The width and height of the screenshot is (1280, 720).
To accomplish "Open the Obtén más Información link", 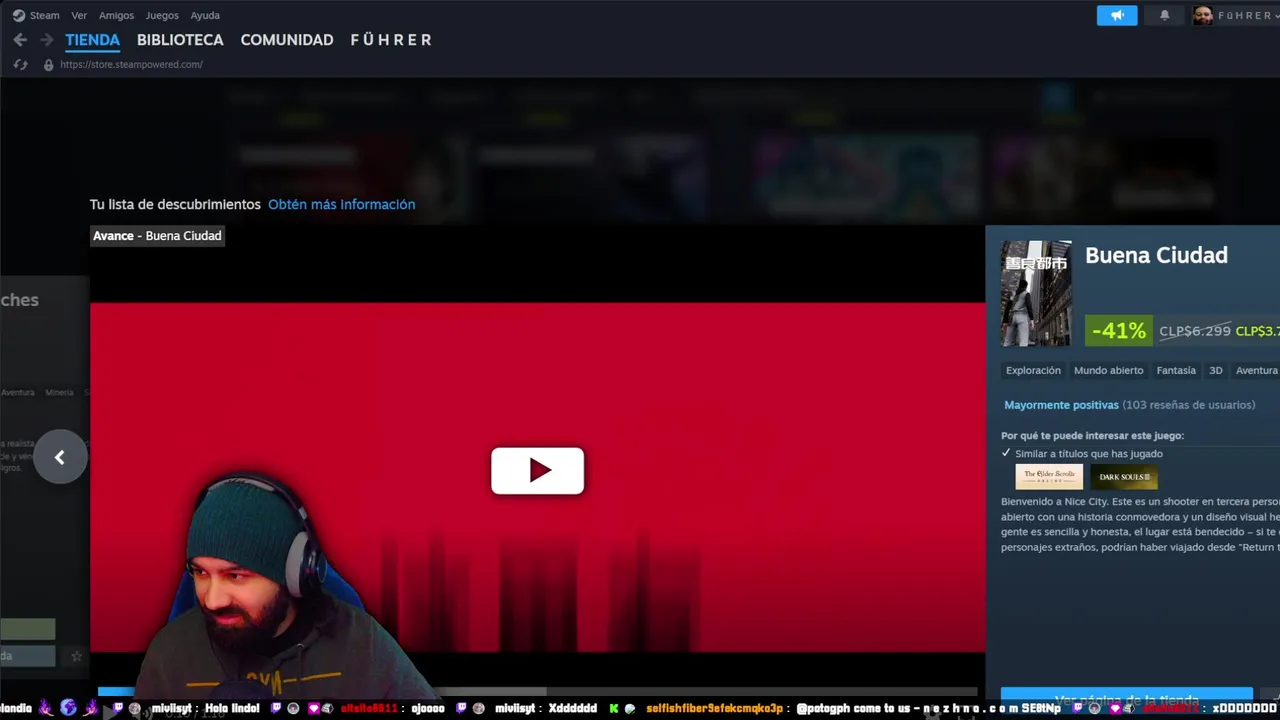I will (341, 204).
